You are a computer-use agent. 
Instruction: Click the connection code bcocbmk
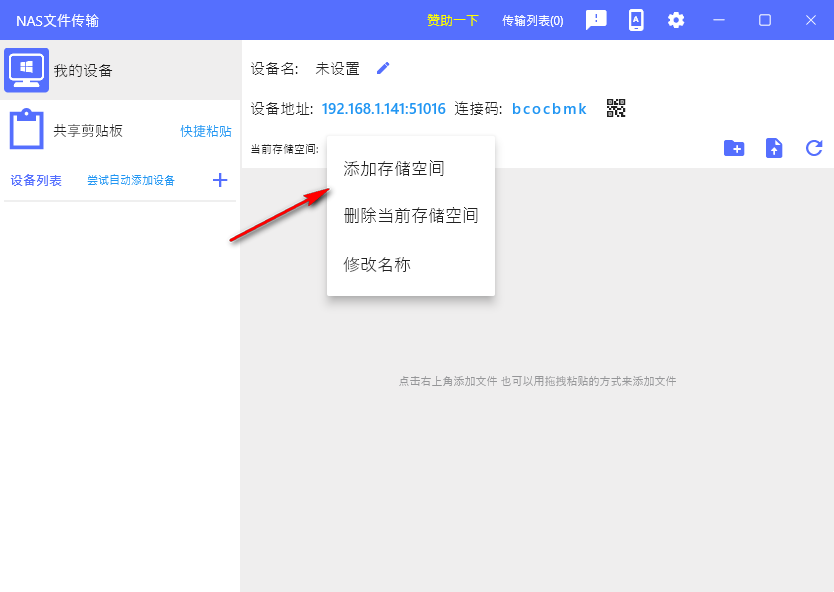[549, 108]
